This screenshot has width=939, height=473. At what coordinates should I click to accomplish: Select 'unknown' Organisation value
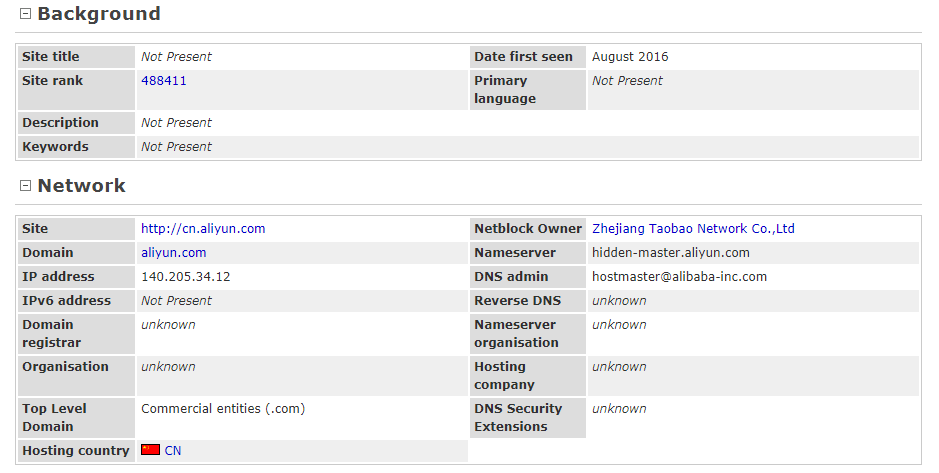[168, 366]
